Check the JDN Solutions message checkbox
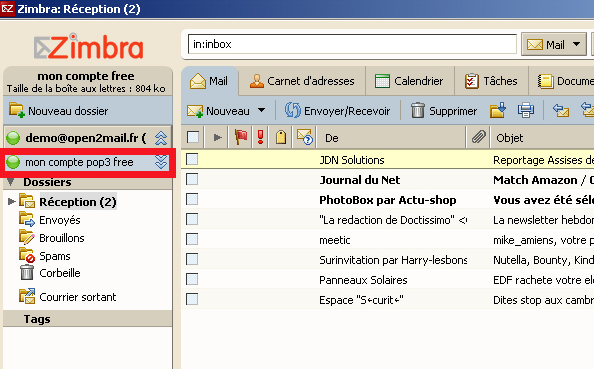 coord(192,159)
